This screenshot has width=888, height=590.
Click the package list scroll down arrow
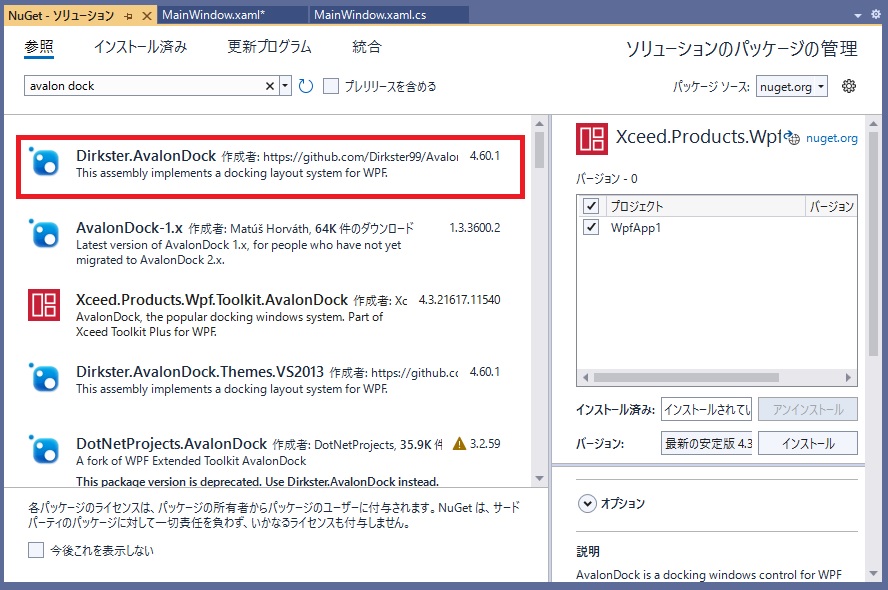(x=539, y=478)
